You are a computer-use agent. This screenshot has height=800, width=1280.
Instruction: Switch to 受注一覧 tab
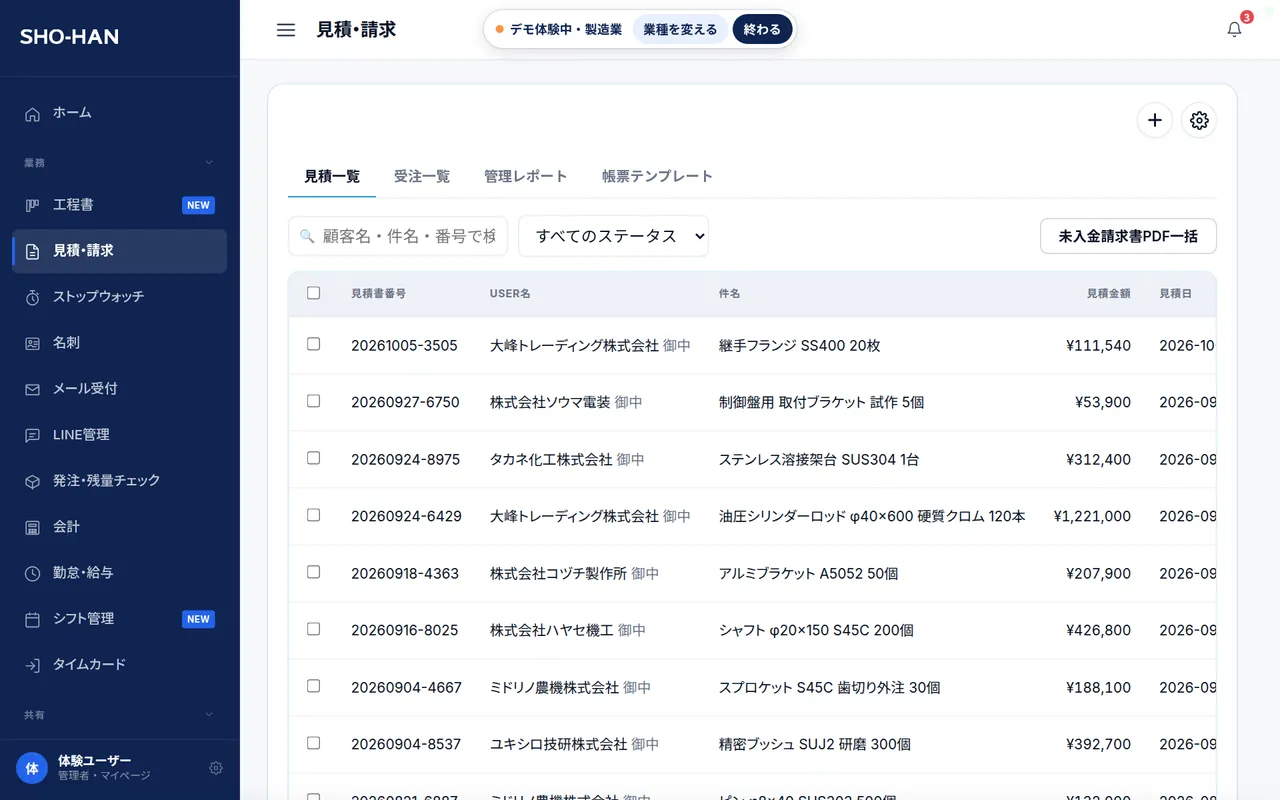[422, 177]
